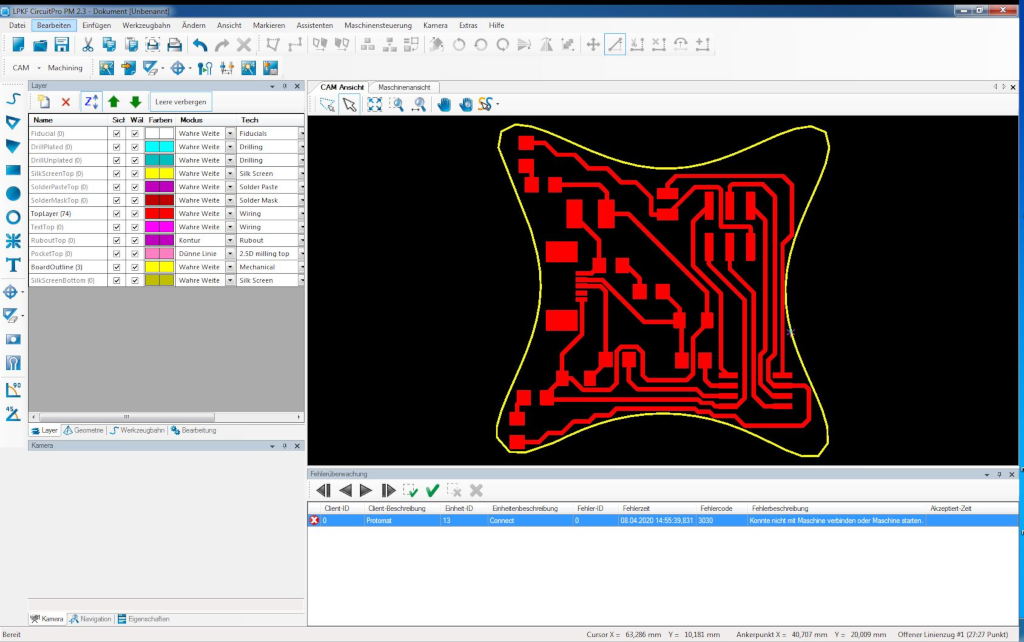This screenshot has height=642, width=1024.
Task: Toggle visibility checkbox for TopLayer
Action: click(x=117, y=214)
